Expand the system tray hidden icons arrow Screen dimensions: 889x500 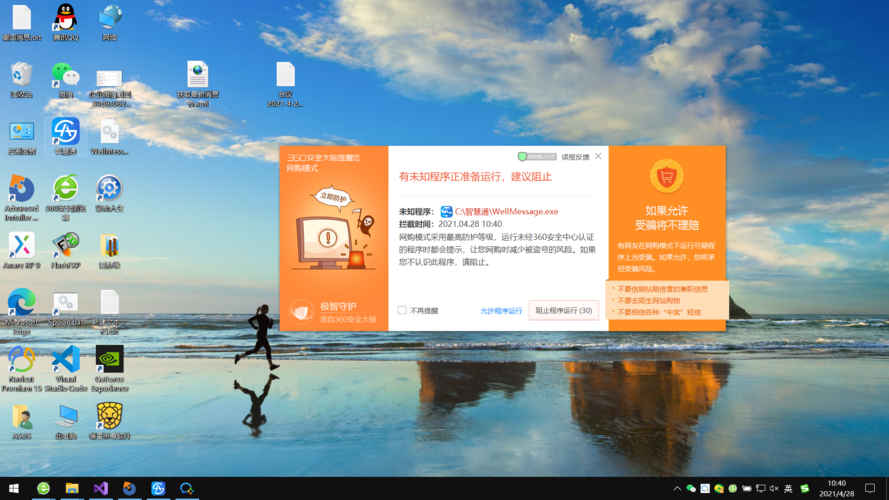(x=677, y=489)
